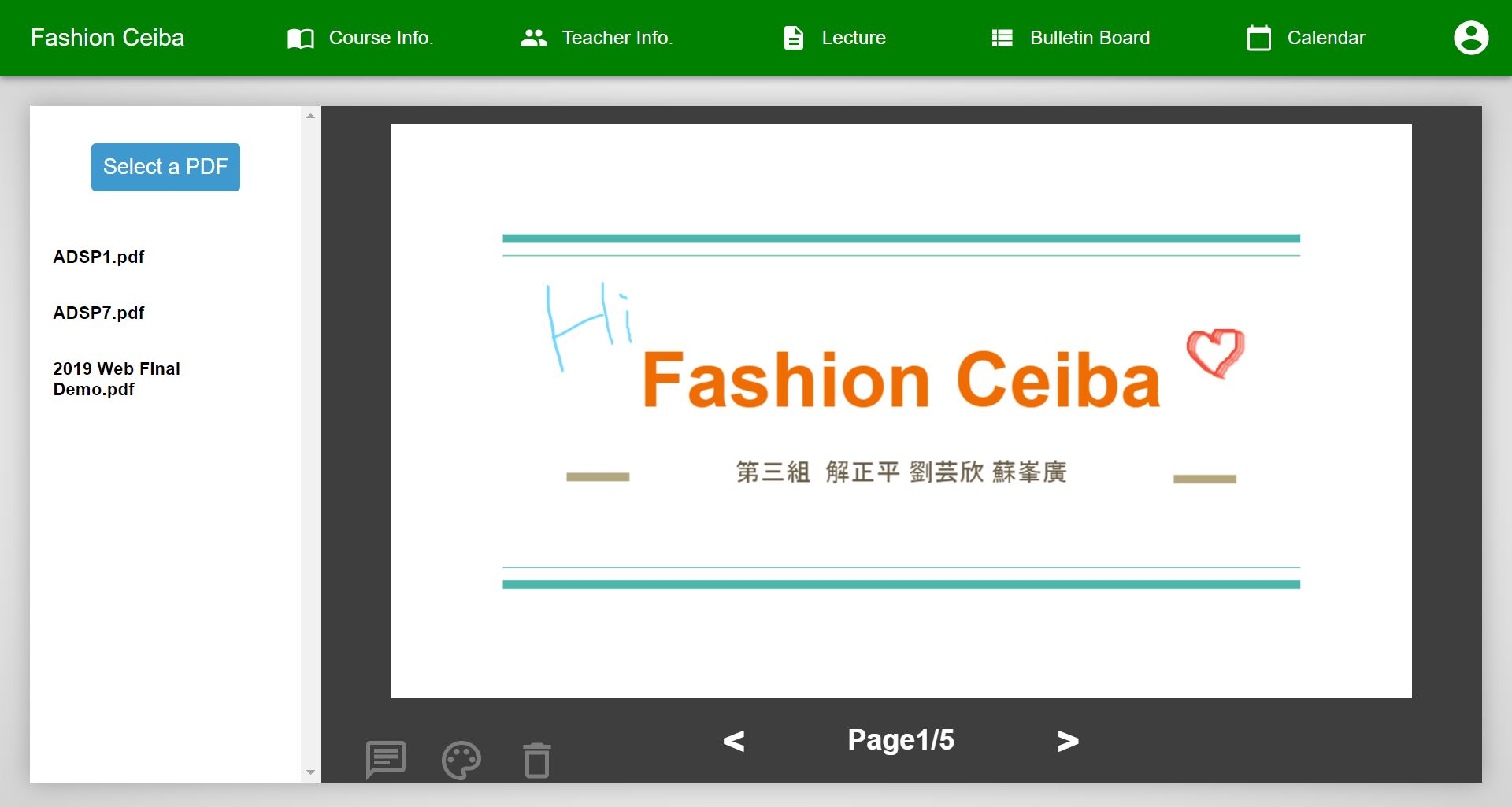
Task: Open the Bulletin Board page
Action: (x=1090, y=38)
